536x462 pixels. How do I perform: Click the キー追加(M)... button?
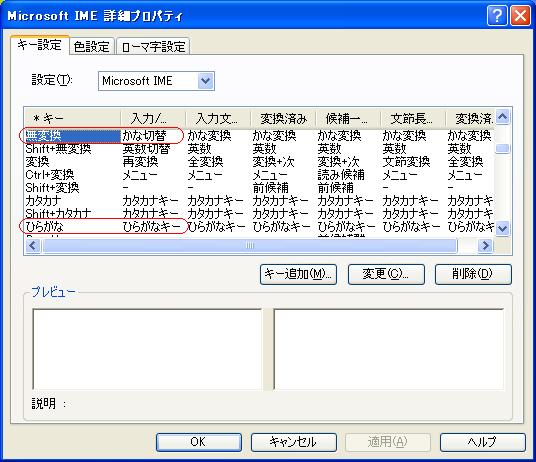pos(298,274)
